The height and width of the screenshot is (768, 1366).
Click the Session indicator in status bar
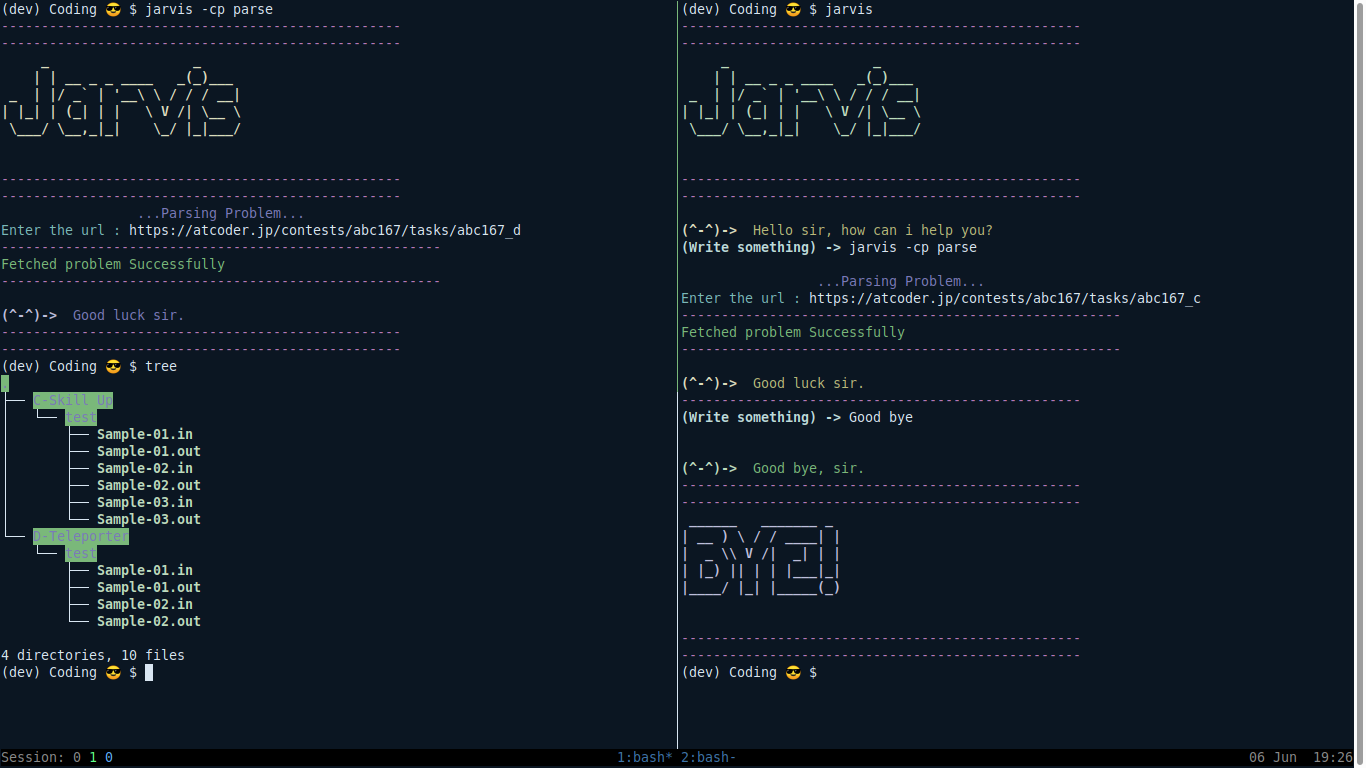coord(57,757)
